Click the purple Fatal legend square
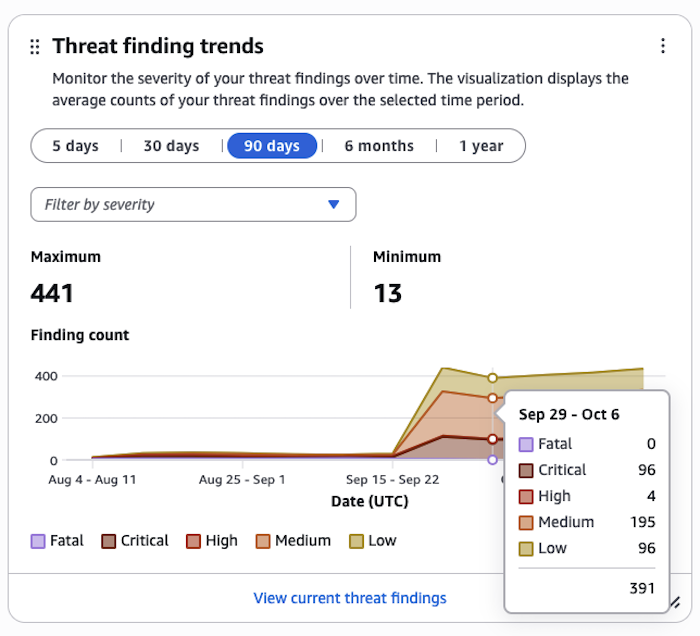Image resolution: width=700 pixels, height=636 pixels. [x=38, y=541]
